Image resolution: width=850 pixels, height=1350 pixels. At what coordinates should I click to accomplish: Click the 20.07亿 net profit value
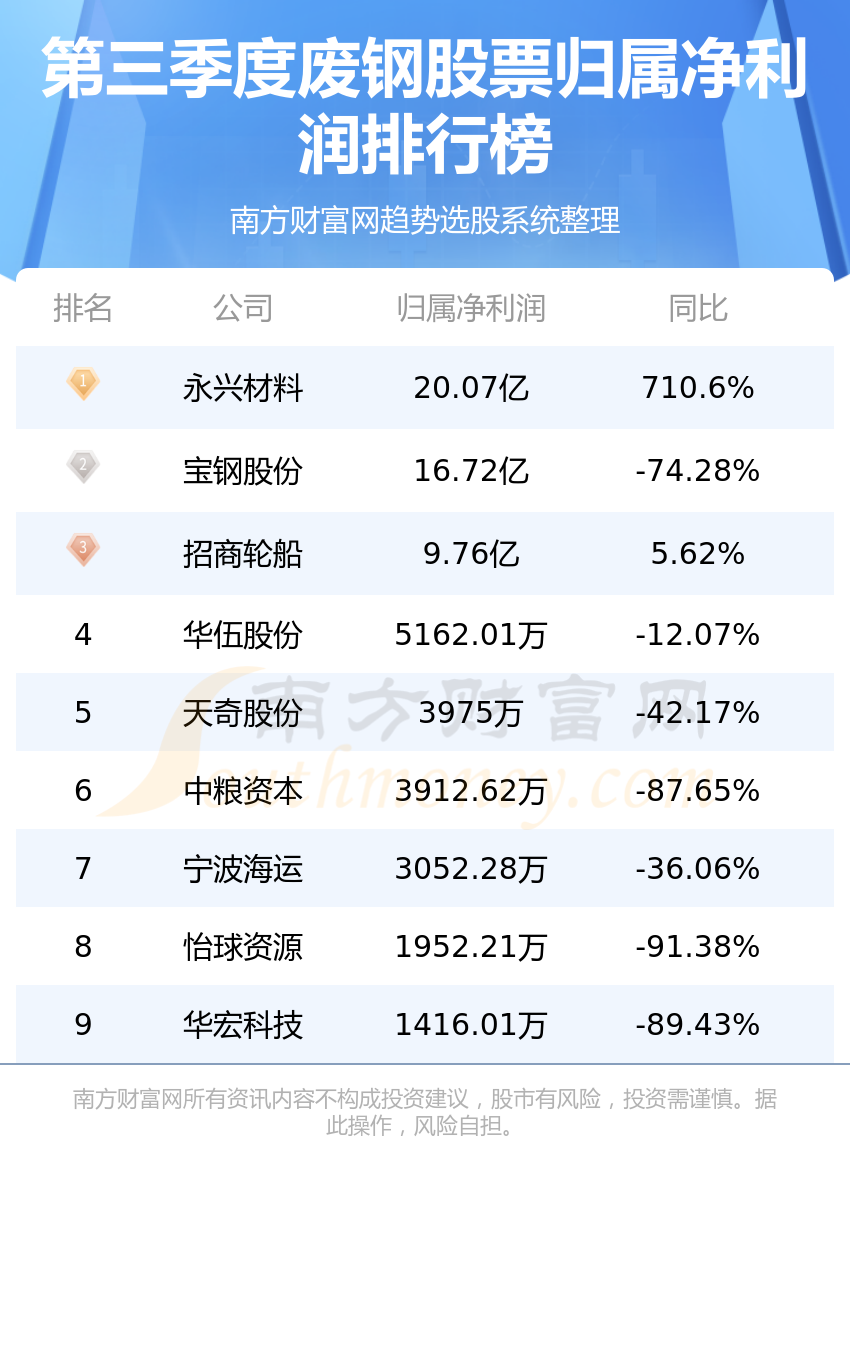coord(471,388)
